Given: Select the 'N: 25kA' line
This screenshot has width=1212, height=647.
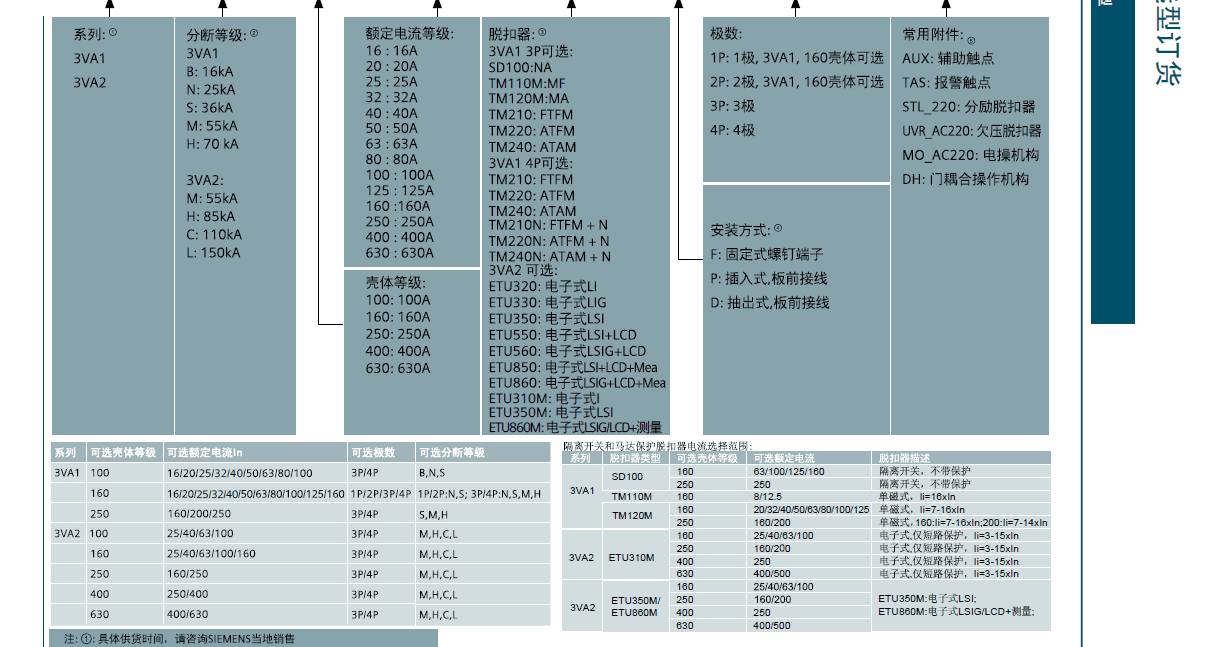Looking at the screenshot, I should (211, 90).
